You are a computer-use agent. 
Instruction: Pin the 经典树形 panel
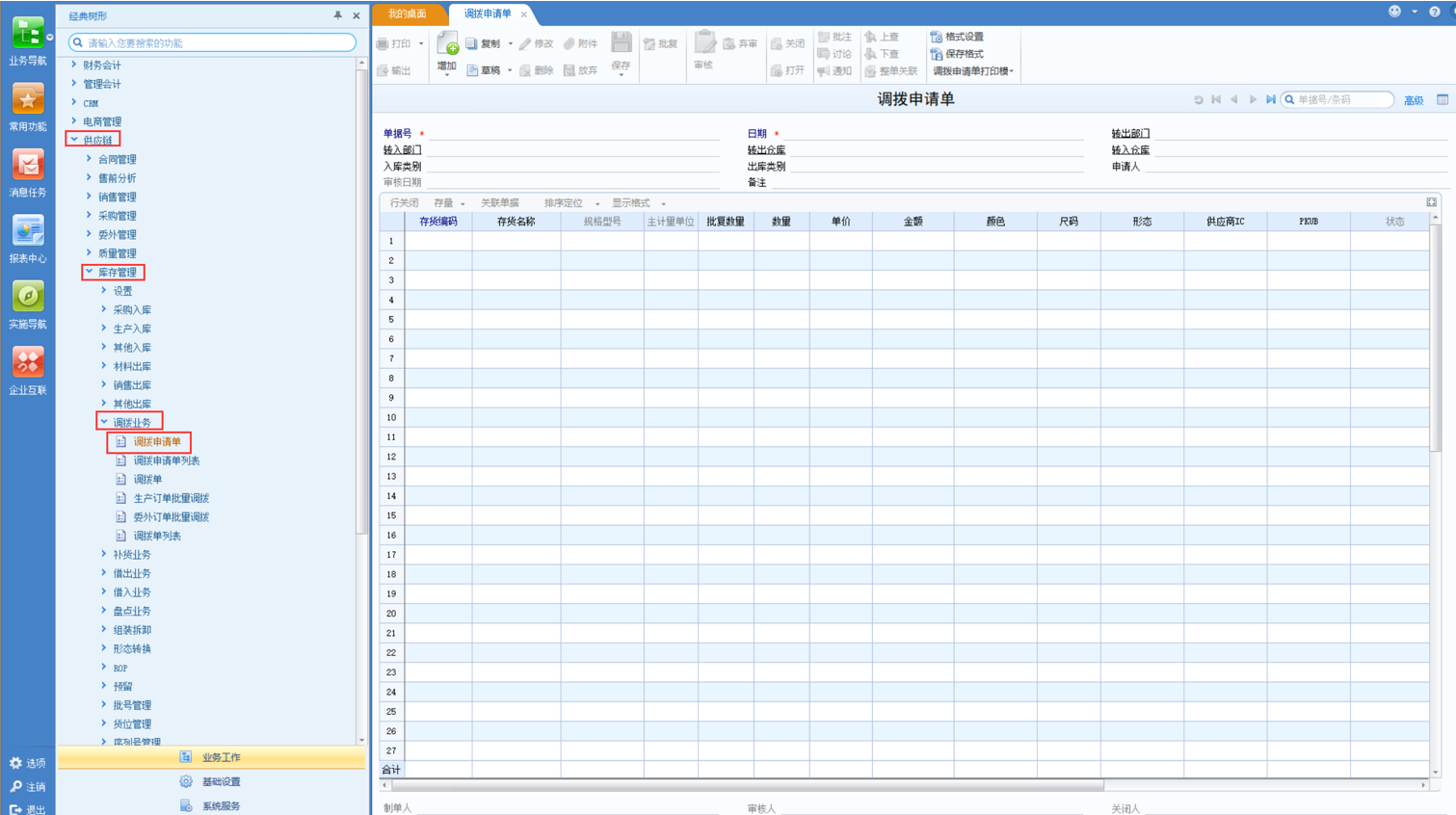coord(337,15)
